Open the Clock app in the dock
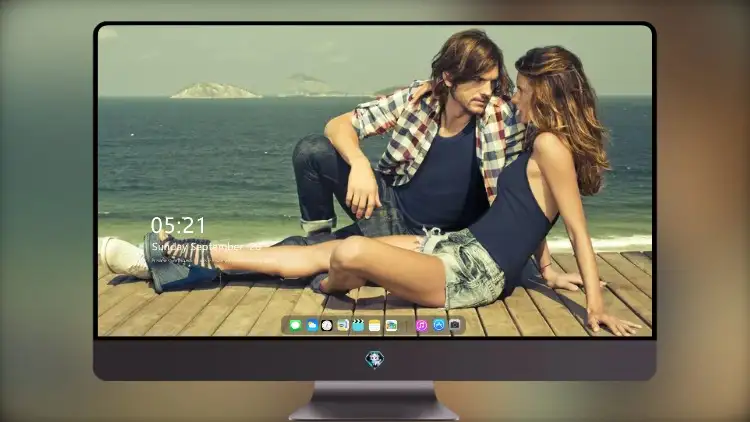 [327, 326]
